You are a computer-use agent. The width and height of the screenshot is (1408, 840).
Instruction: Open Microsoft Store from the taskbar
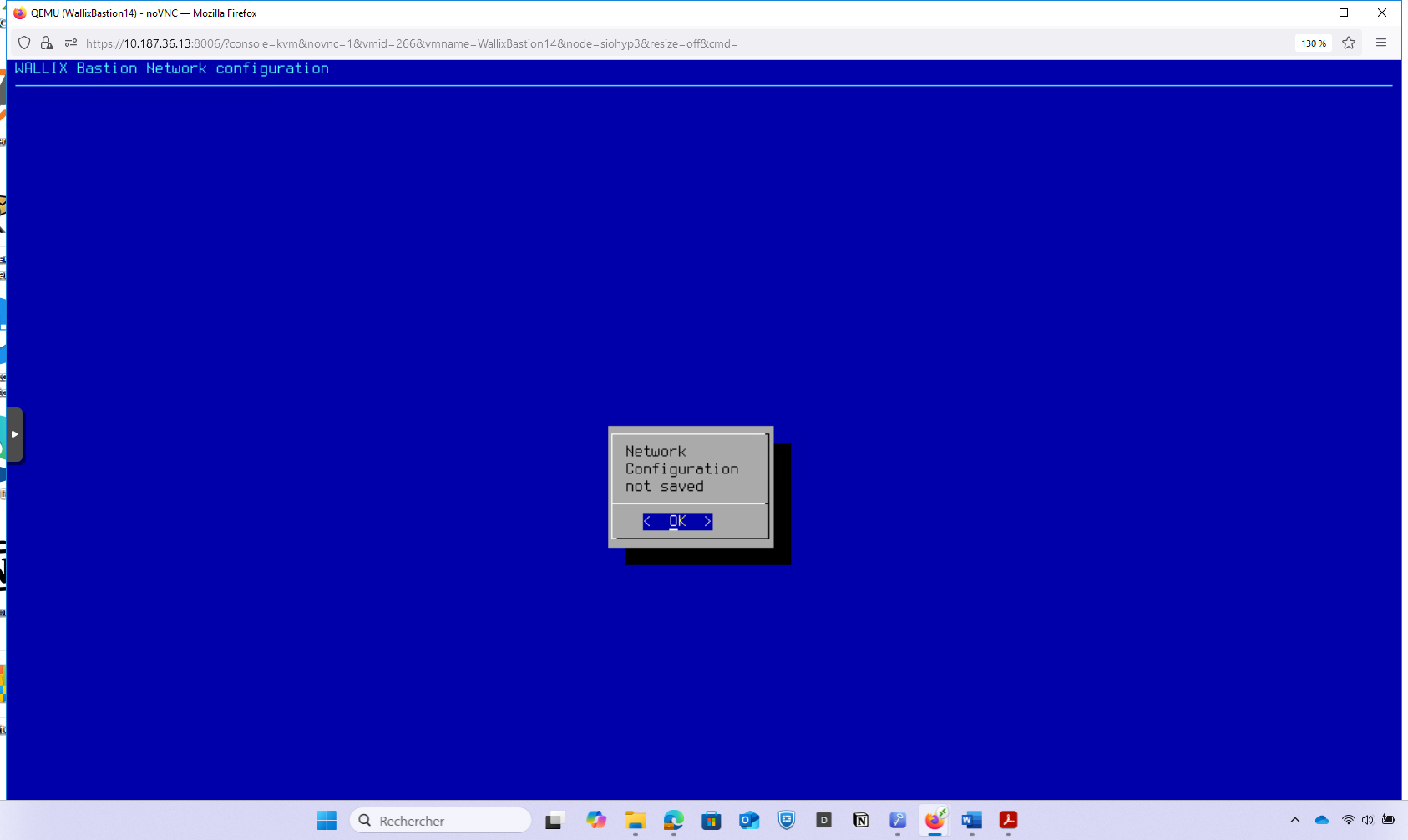(x=711, y=821)
